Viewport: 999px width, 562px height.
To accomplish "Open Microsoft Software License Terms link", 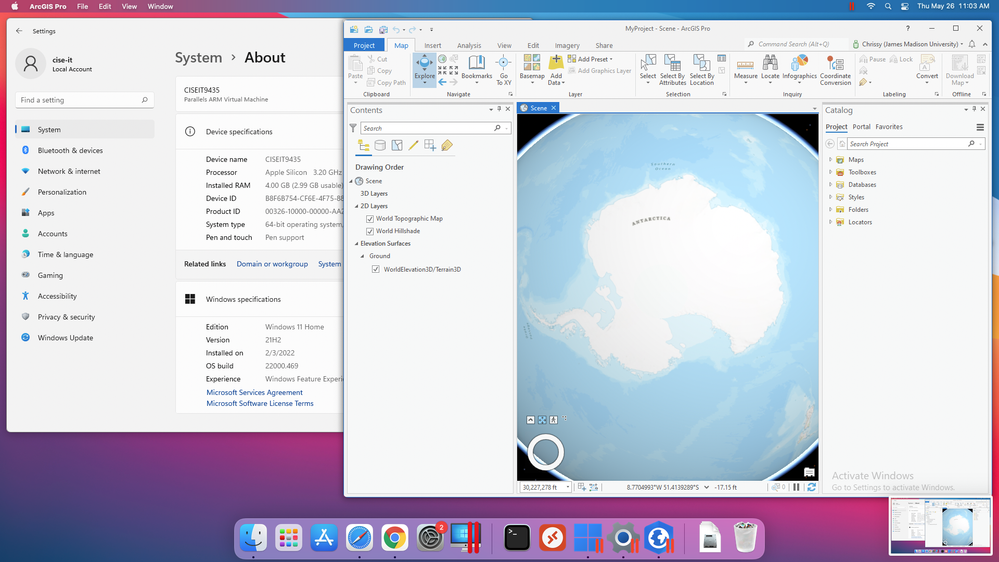I will (x=260, y=403).
